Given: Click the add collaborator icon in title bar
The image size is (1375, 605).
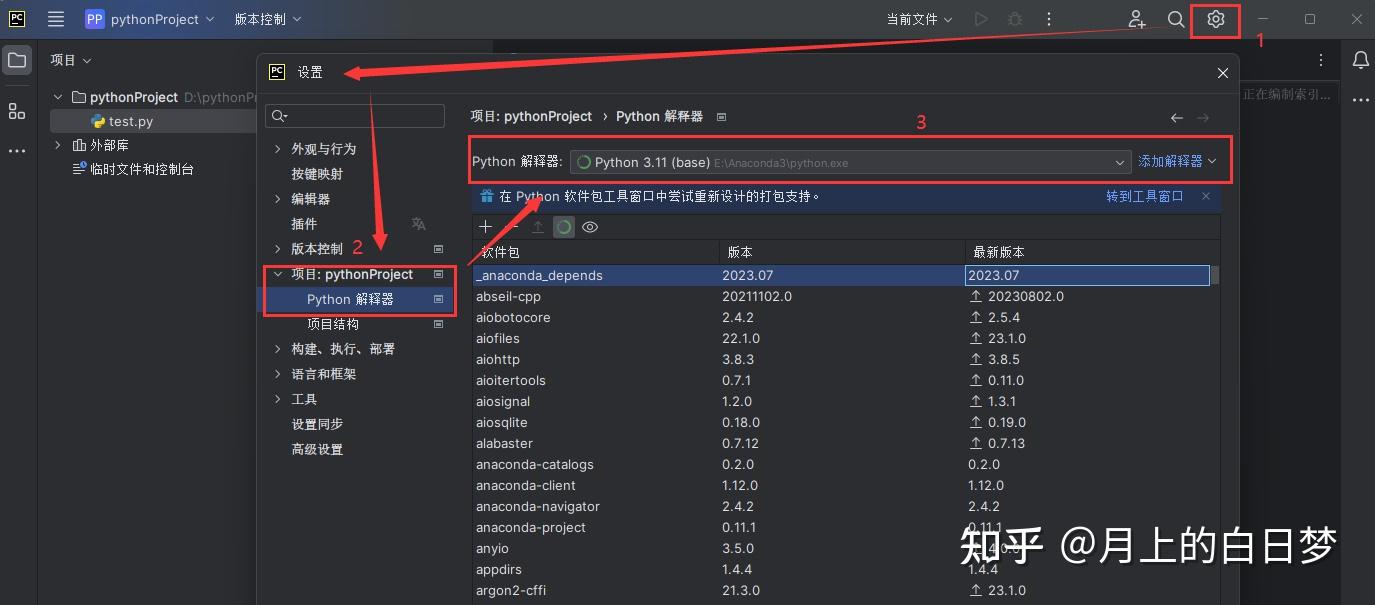Looking at the screenshot, I should point(1137,18).
